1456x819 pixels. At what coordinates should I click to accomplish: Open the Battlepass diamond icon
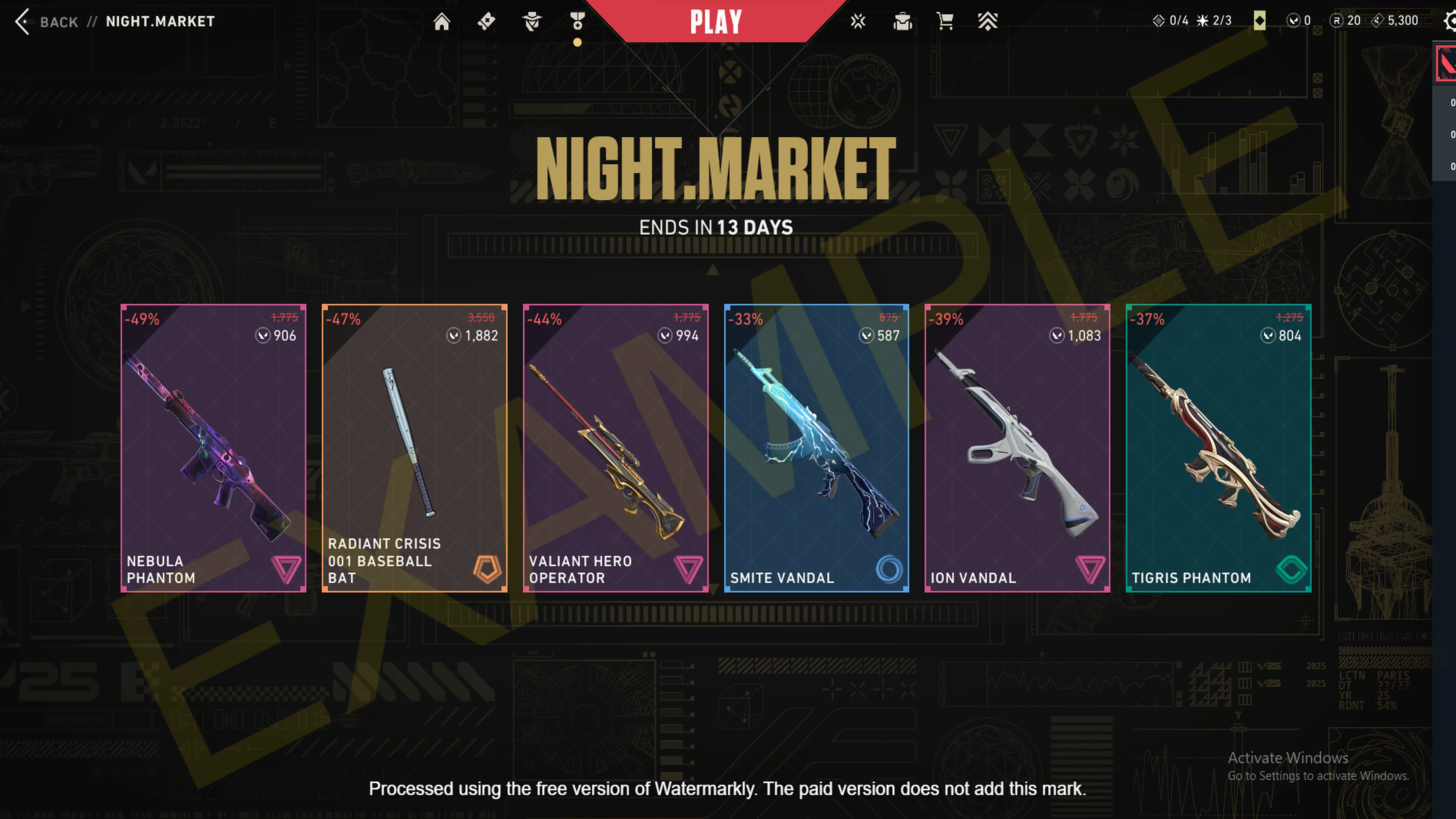(x=486, y=22)
